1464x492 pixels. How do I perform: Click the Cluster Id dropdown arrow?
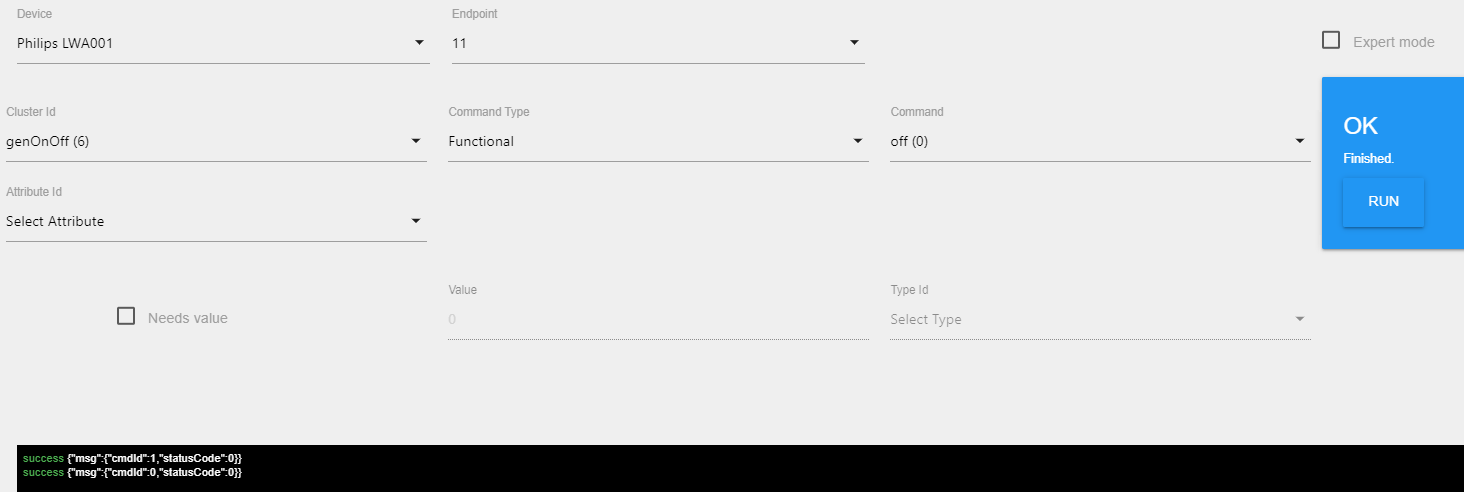(x=416, y=141)
